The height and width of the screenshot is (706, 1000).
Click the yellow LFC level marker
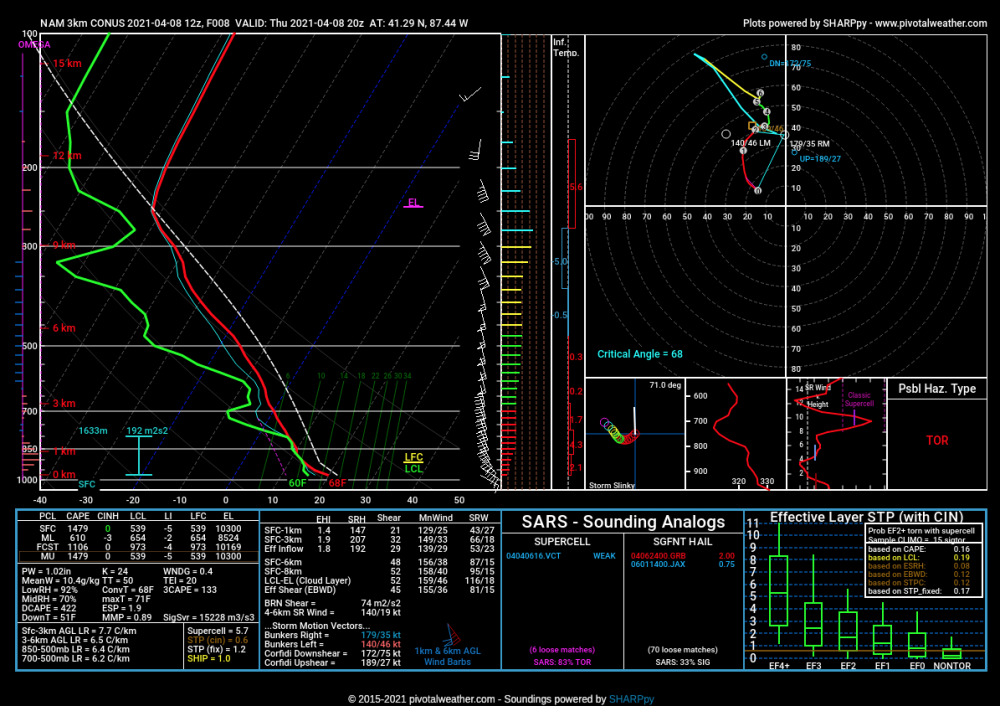click(413, 458)
